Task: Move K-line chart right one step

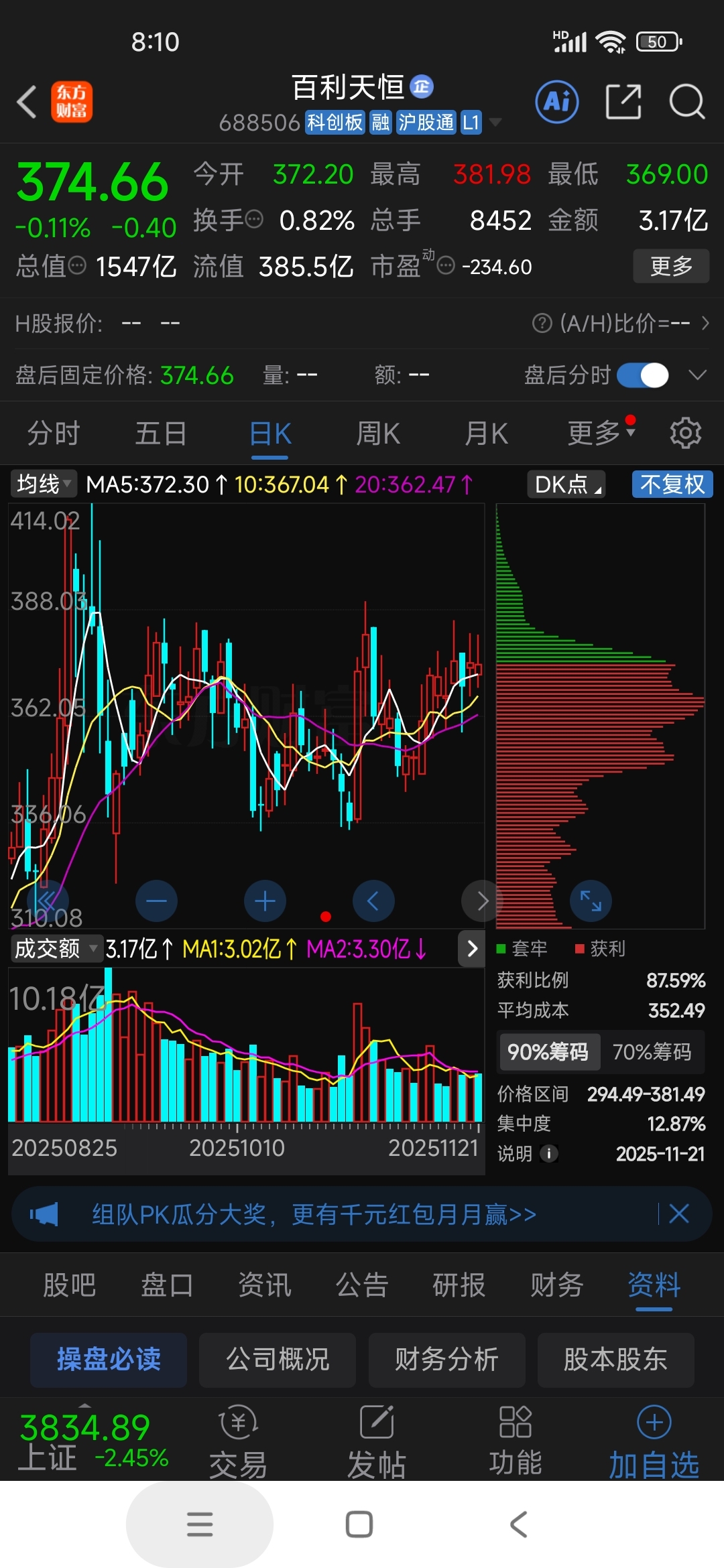Action: click(x=481, y=901)
